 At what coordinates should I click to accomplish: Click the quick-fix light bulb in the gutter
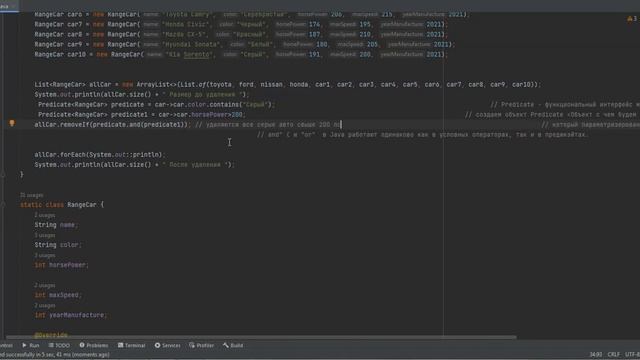click(x=12, y=123)
